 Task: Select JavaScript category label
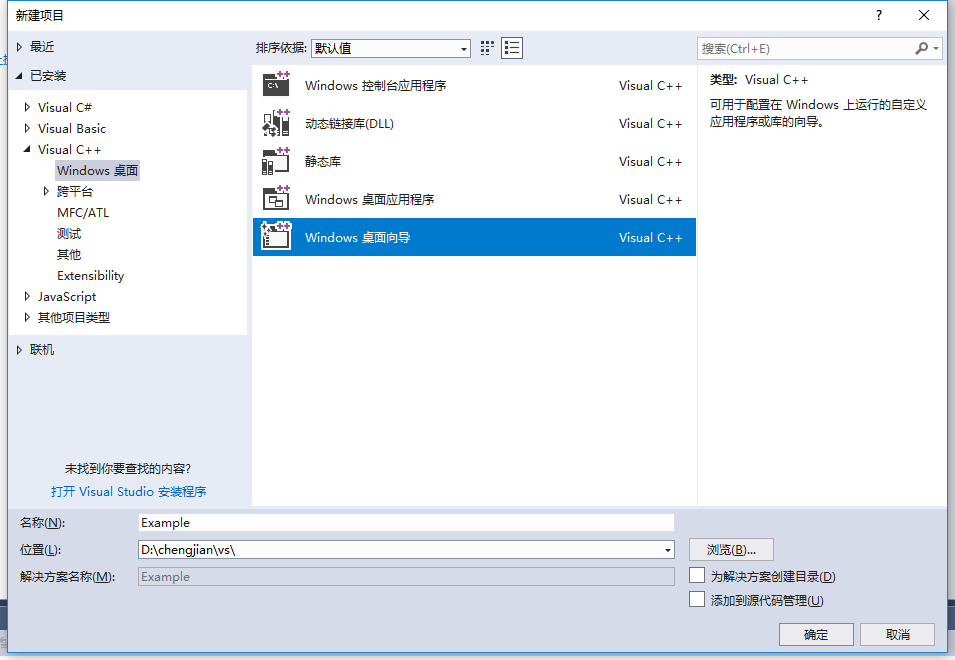67,297
